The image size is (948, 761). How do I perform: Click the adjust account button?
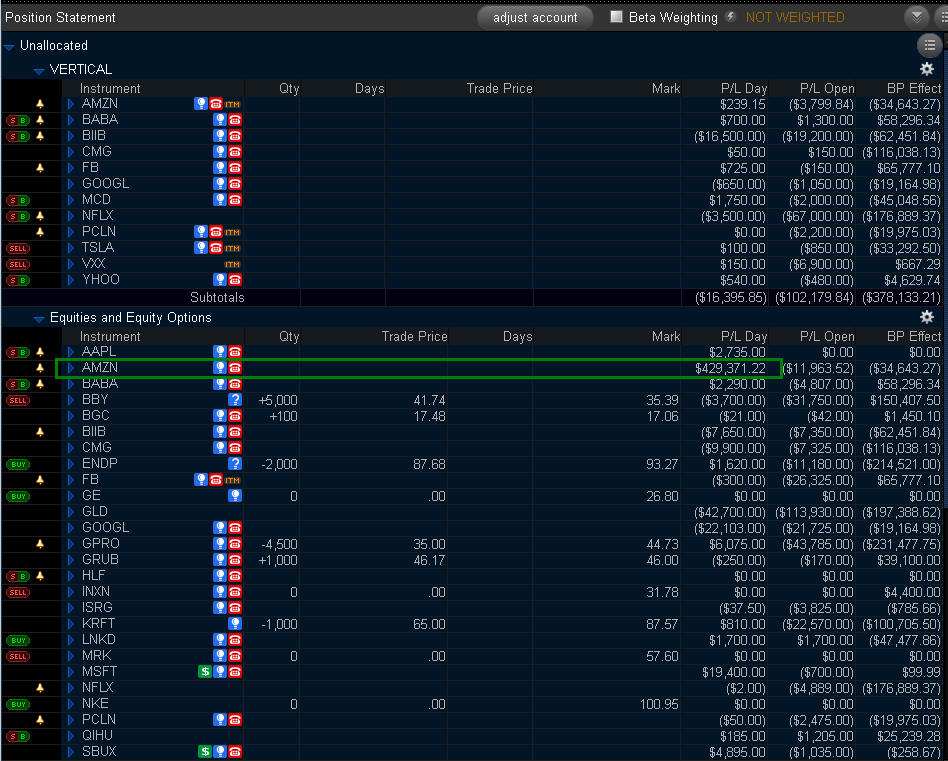click(535, 17)
